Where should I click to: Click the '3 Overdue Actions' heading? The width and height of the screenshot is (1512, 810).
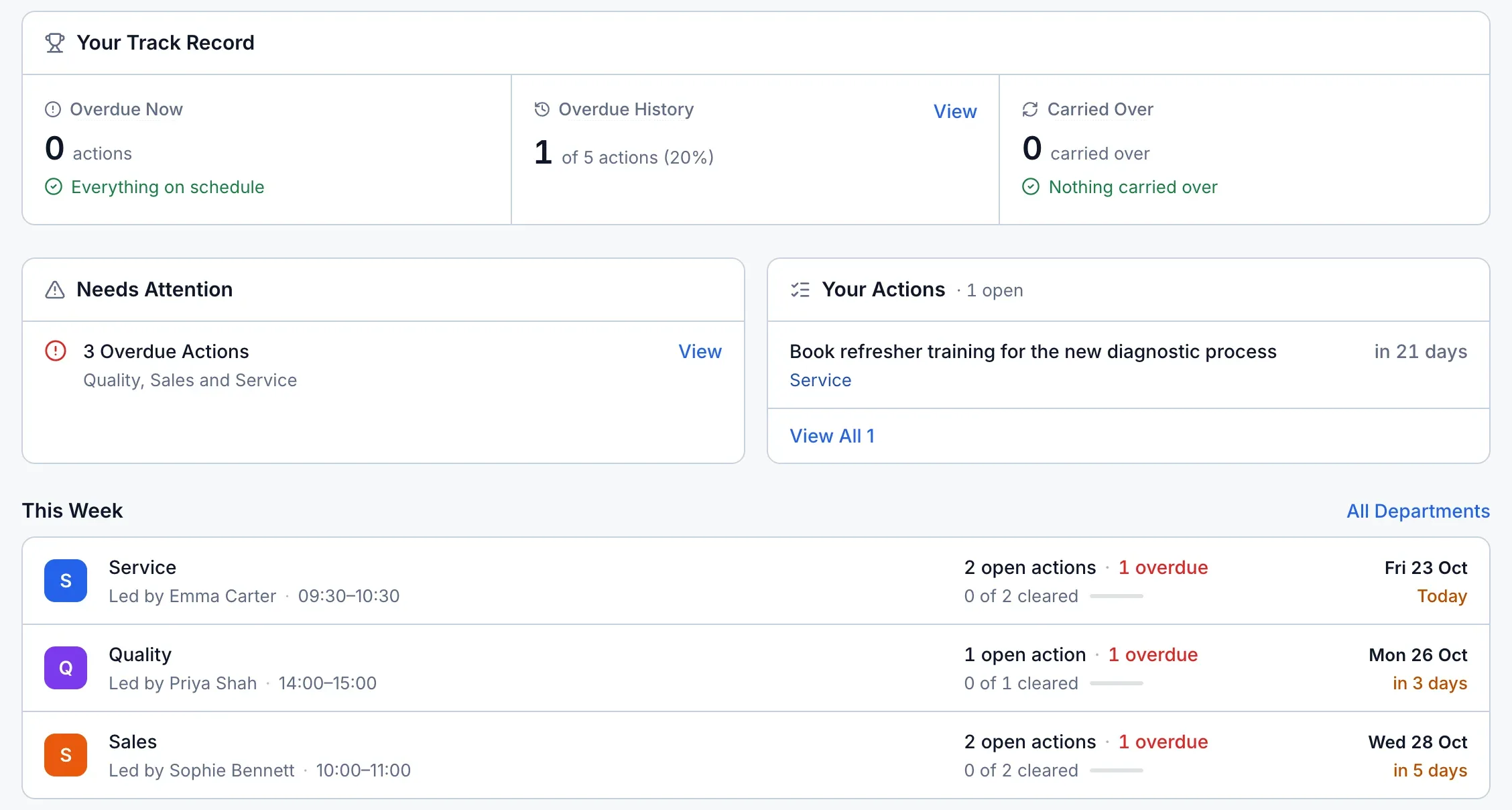pyautogui.click(x=166, y=351)
